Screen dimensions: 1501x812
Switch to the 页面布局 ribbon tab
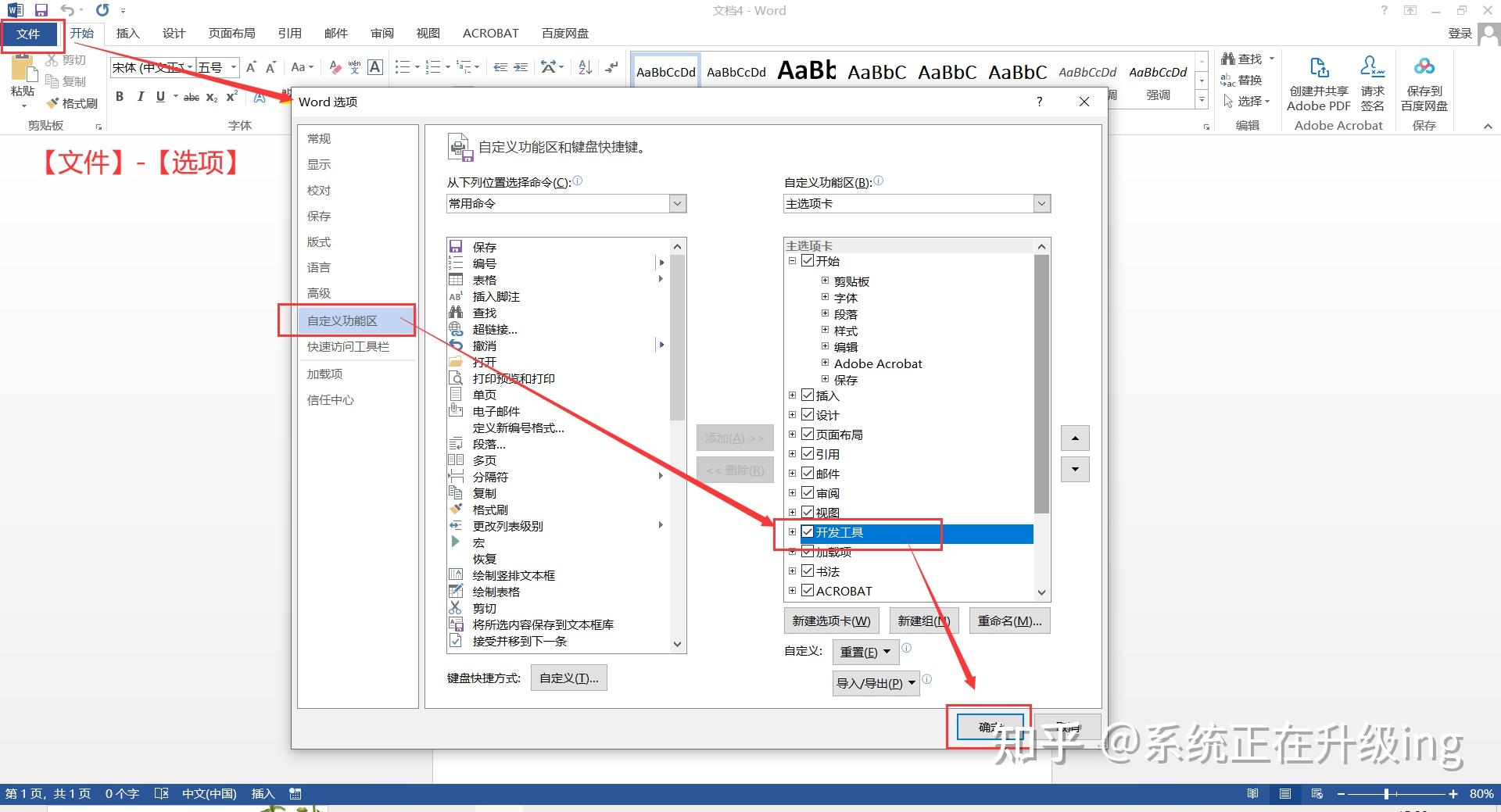point(231,34)
